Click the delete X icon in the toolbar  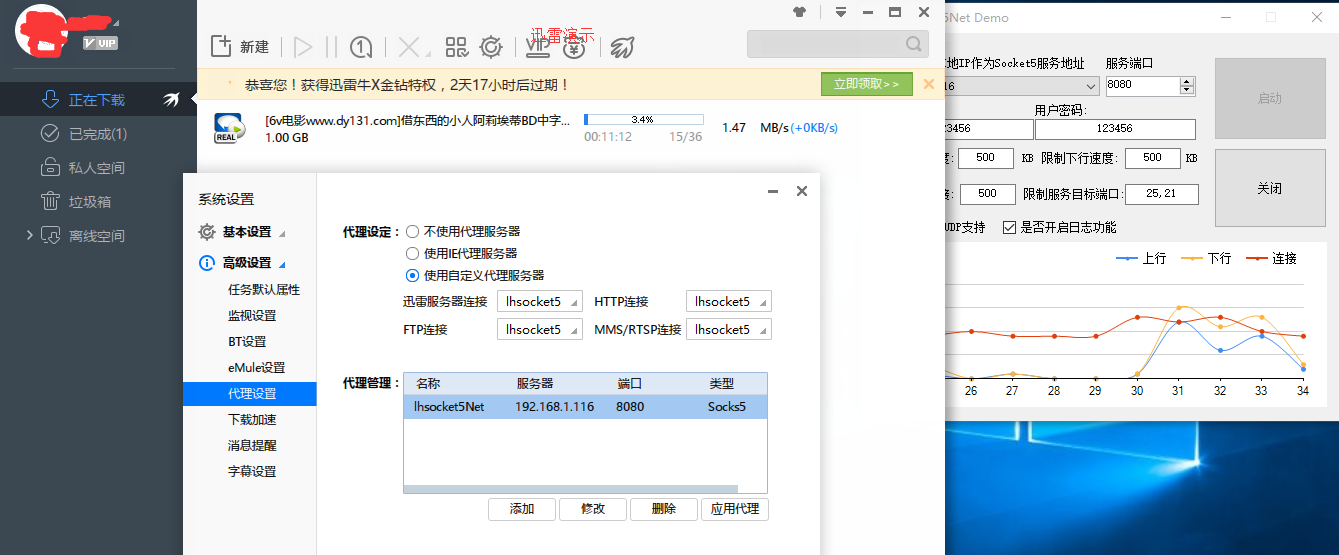pyautogui.click(x=408, y=47)
